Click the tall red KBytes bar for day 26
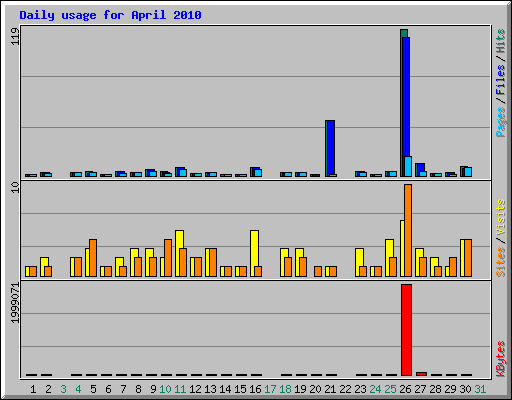This screenshot has width=512, height=400. tap(406, 330)
